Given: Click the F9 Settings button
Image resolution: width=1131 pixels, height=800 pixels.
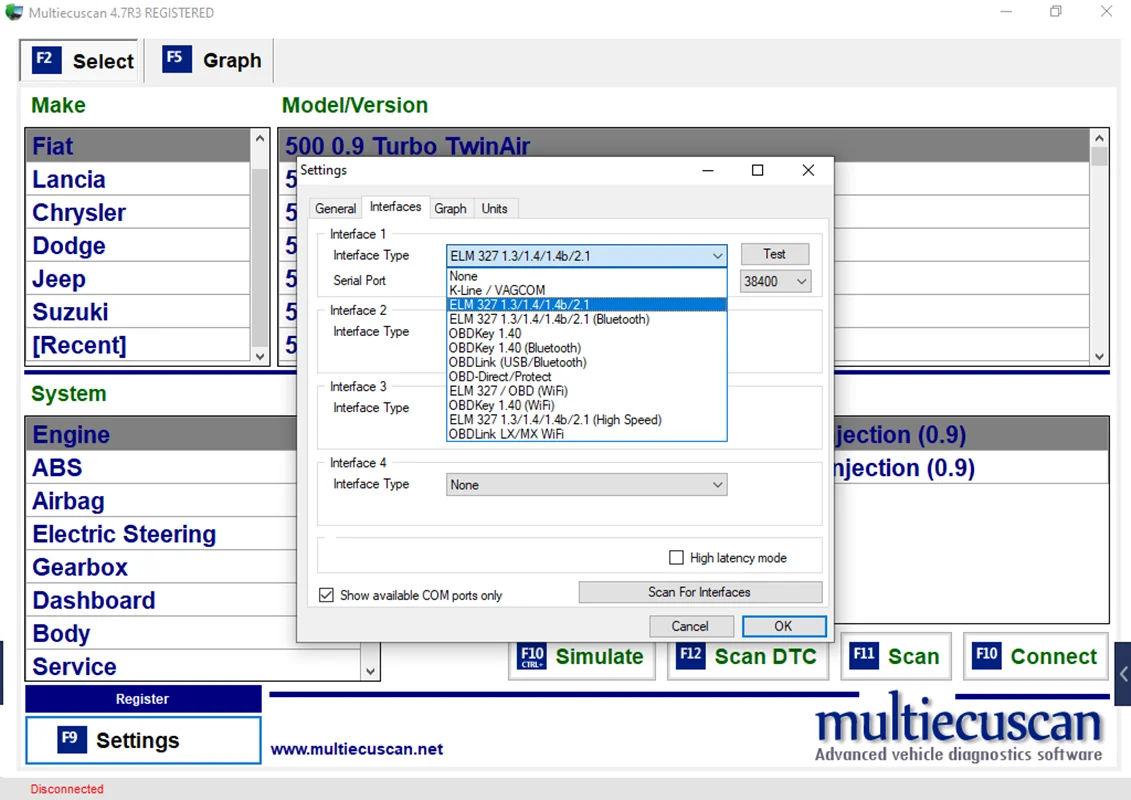Looking at the screenshot, I should 143,740.
